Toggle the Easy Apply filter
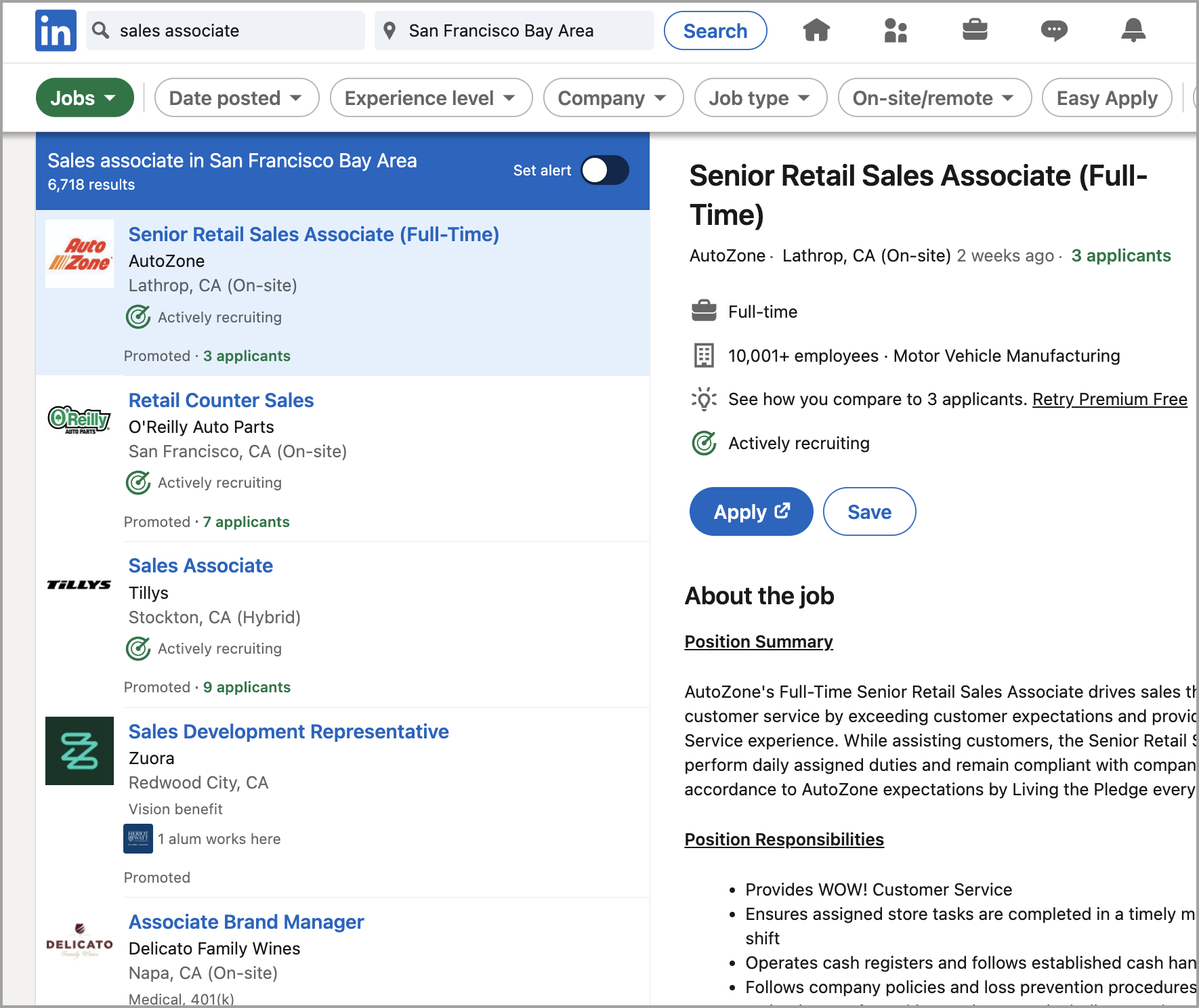The image size is (1199, 1008). point(1106,98)
